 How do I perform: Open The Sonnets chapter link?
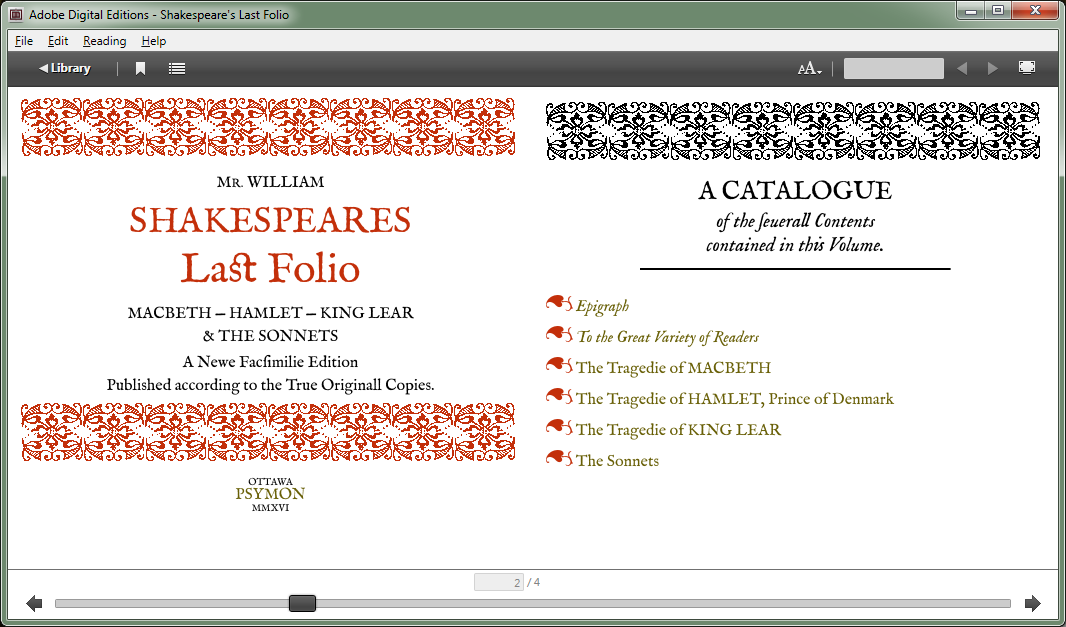[x=617, y=460]
